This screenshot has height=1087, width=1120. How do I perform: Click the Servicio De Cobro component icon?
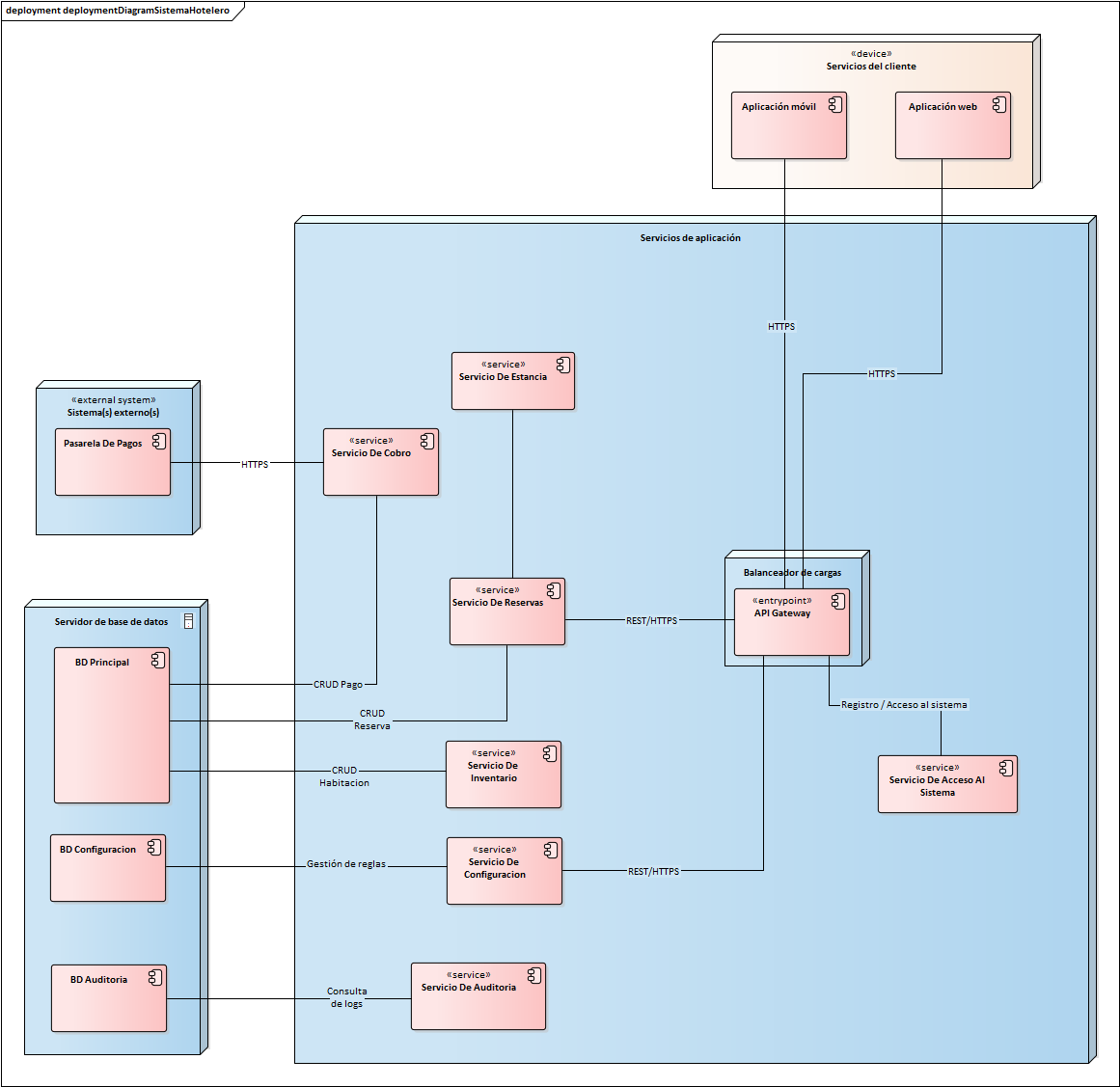427,442
